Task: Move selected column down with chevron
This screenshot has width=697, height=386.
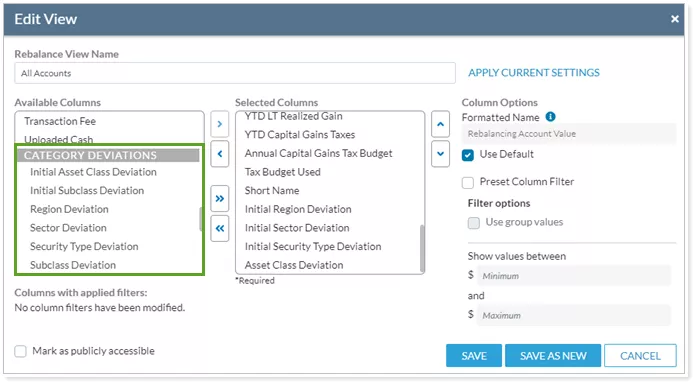Action: tap(440, 154)
